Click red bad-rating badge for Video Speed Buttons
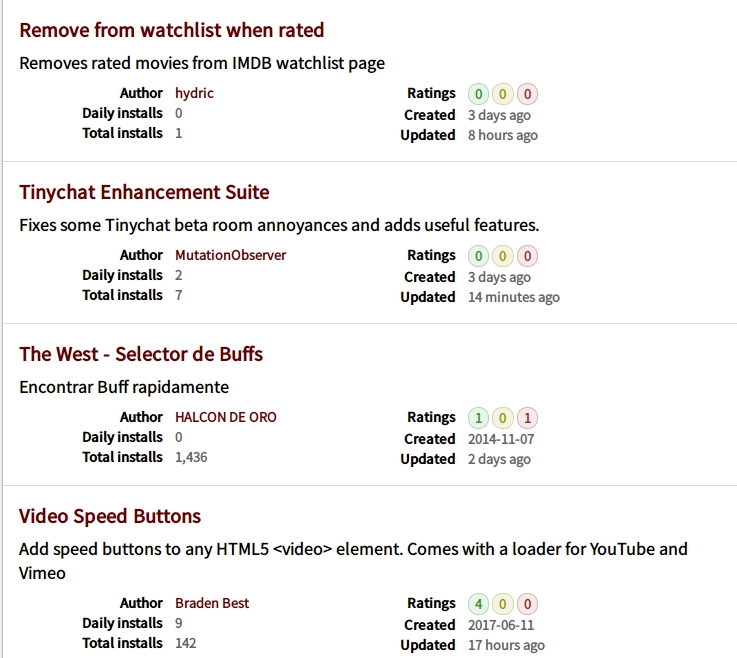Viewport: 737px width, 658px height. point(527,604)
